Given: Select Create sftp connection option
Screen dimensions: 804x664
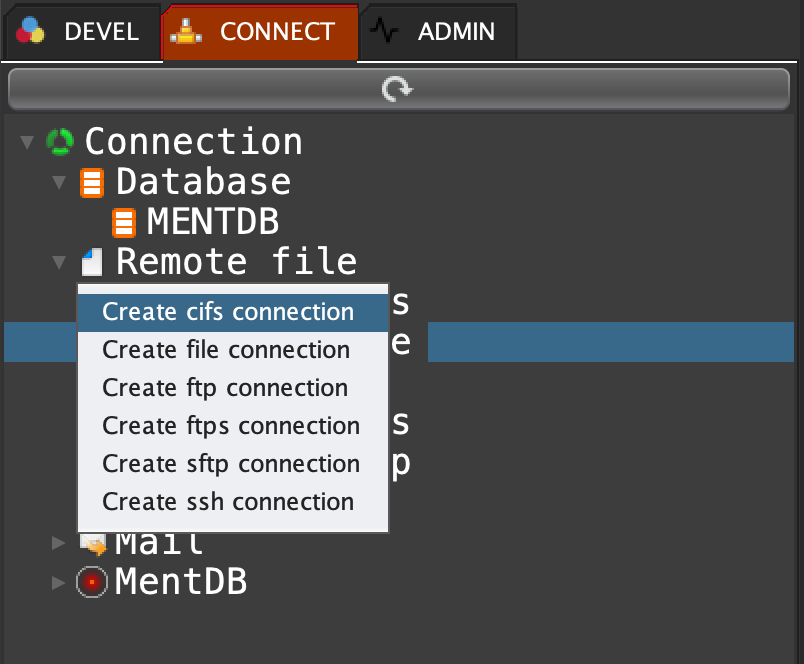Looking at the screenshot, I should tap(231, 464).
